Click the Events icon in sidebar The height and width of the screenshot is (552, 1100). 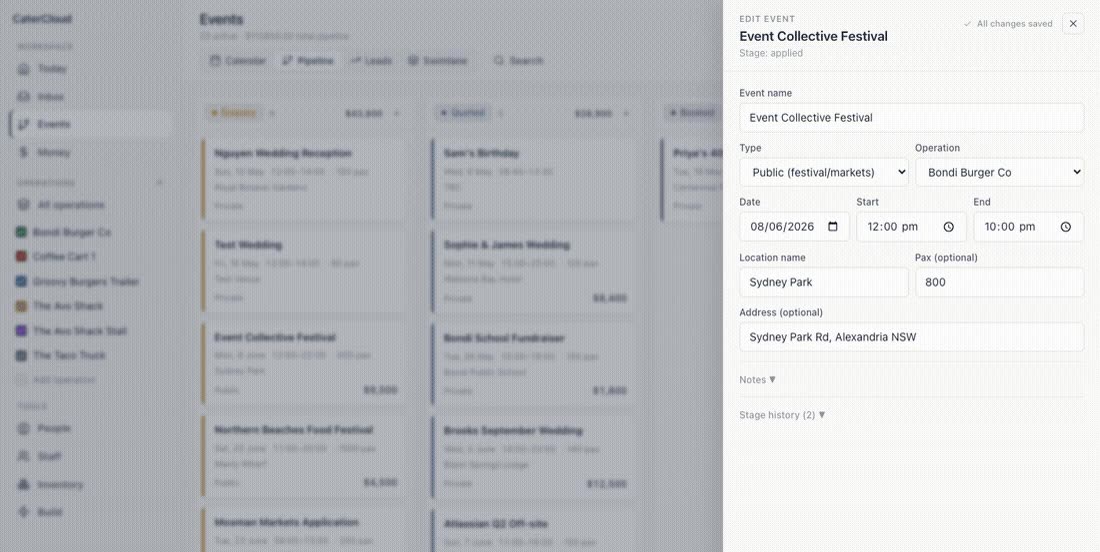[x=24, y=124]
